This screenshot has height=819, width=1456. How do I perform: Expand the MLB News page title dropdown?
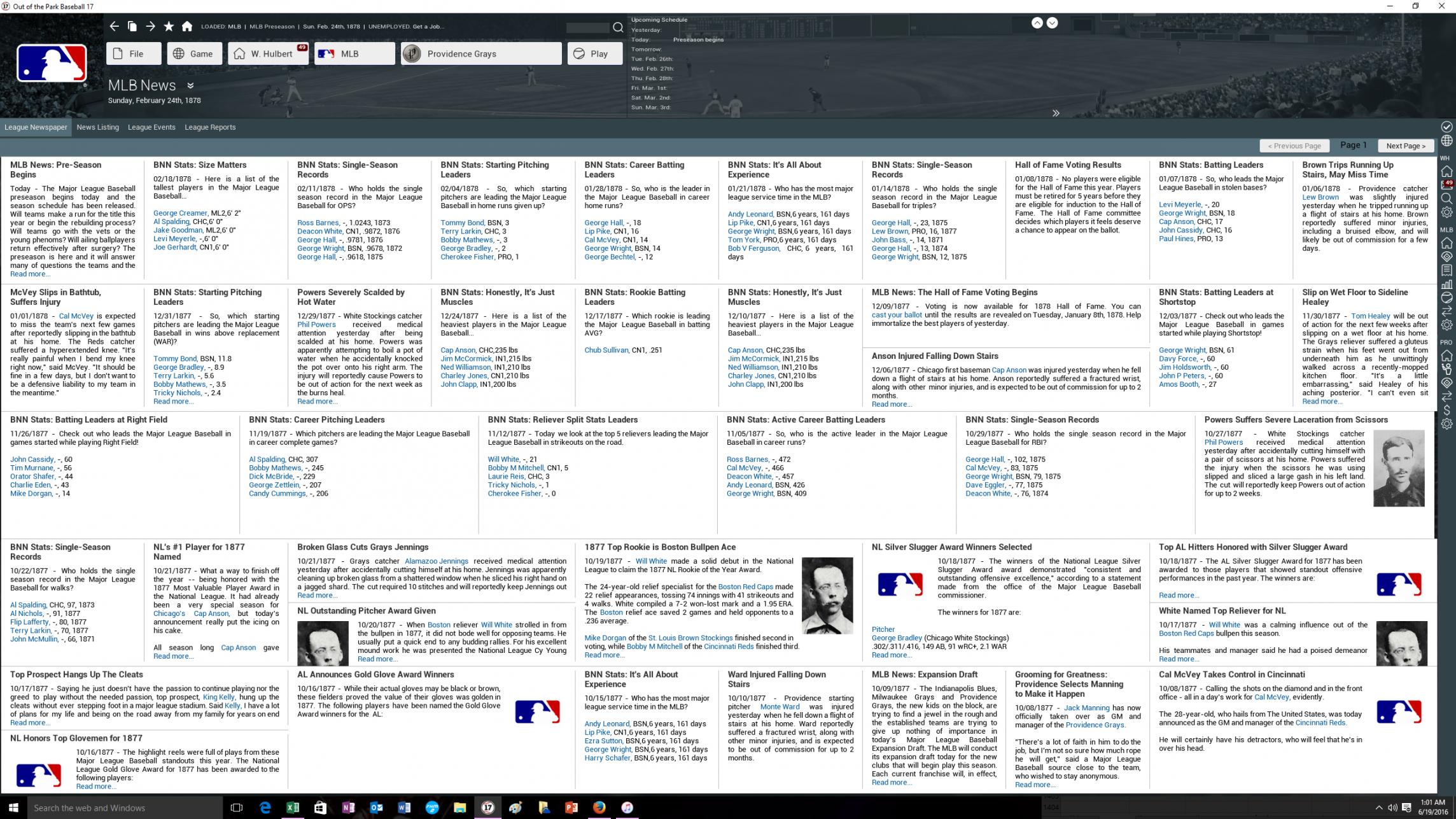[190, 85]
